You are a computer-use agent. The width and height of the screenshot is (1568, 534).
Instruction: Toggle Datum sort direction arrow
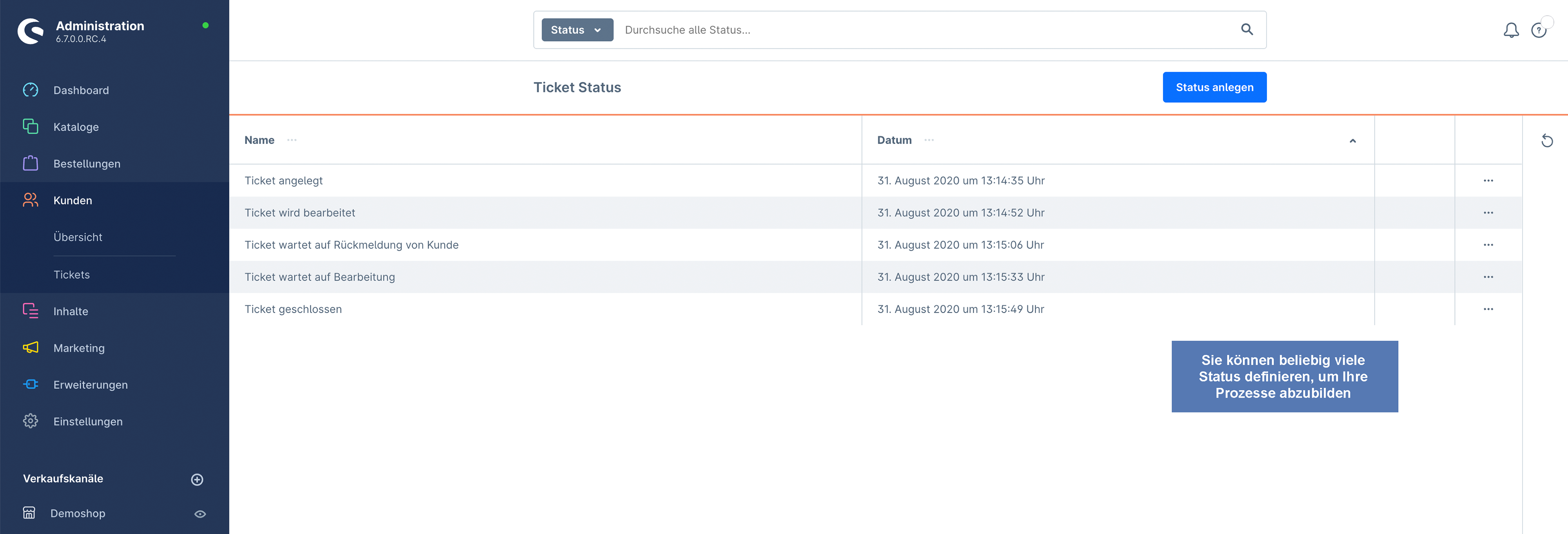click(x=1352, y=141)
